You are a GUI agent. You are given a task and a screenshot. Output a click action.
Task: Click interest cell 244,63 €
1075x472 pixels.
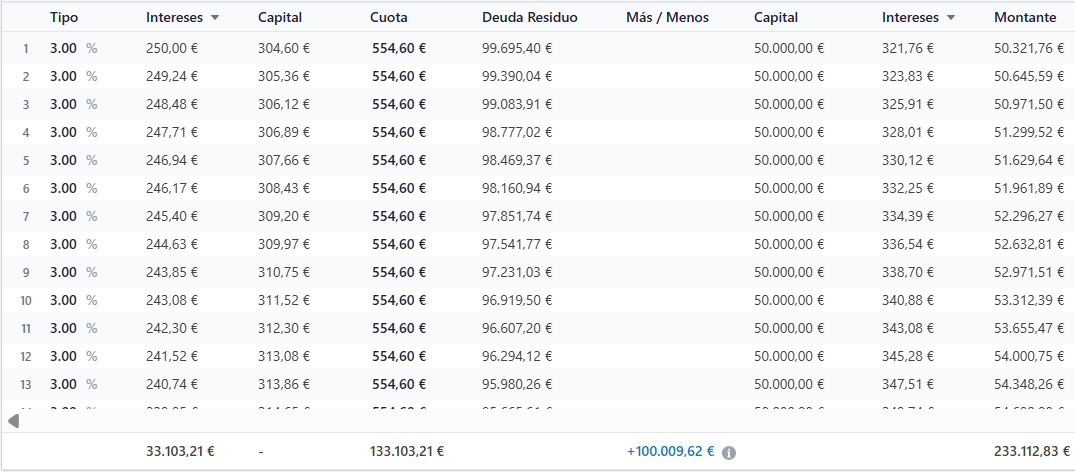(172, 244)
